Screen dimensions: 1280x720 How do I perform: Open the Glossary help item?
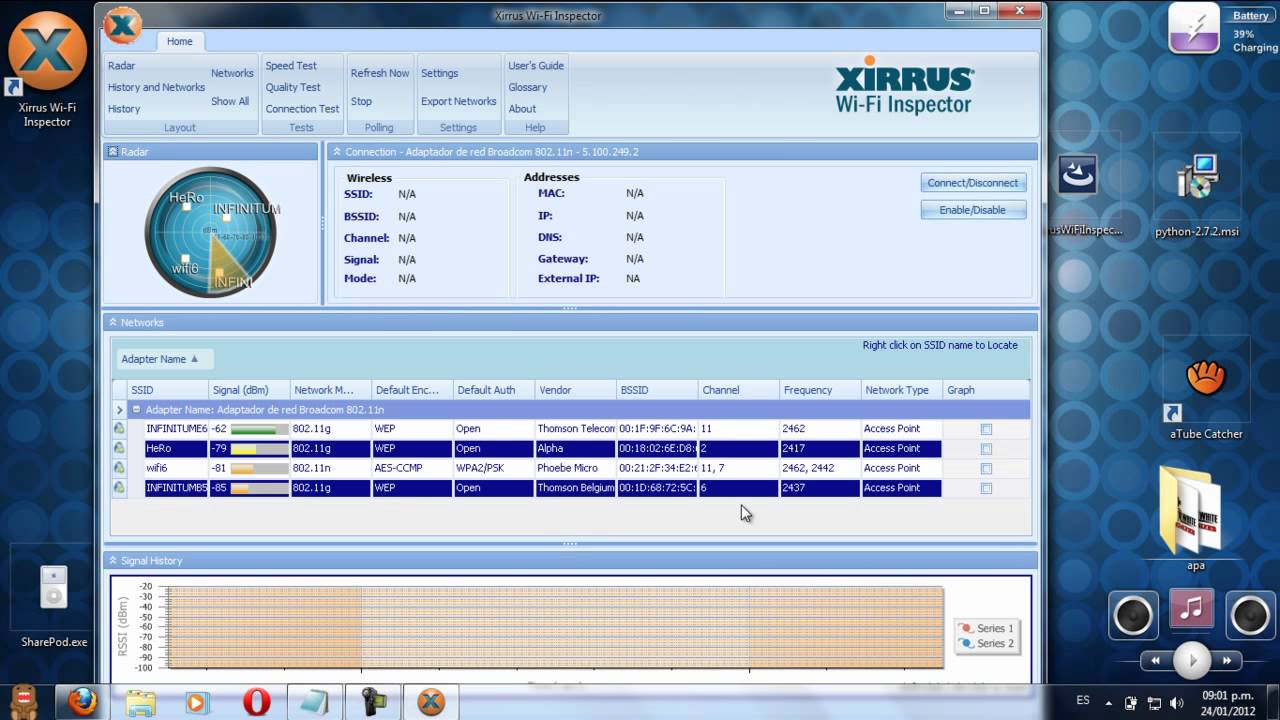coord(527,87)
